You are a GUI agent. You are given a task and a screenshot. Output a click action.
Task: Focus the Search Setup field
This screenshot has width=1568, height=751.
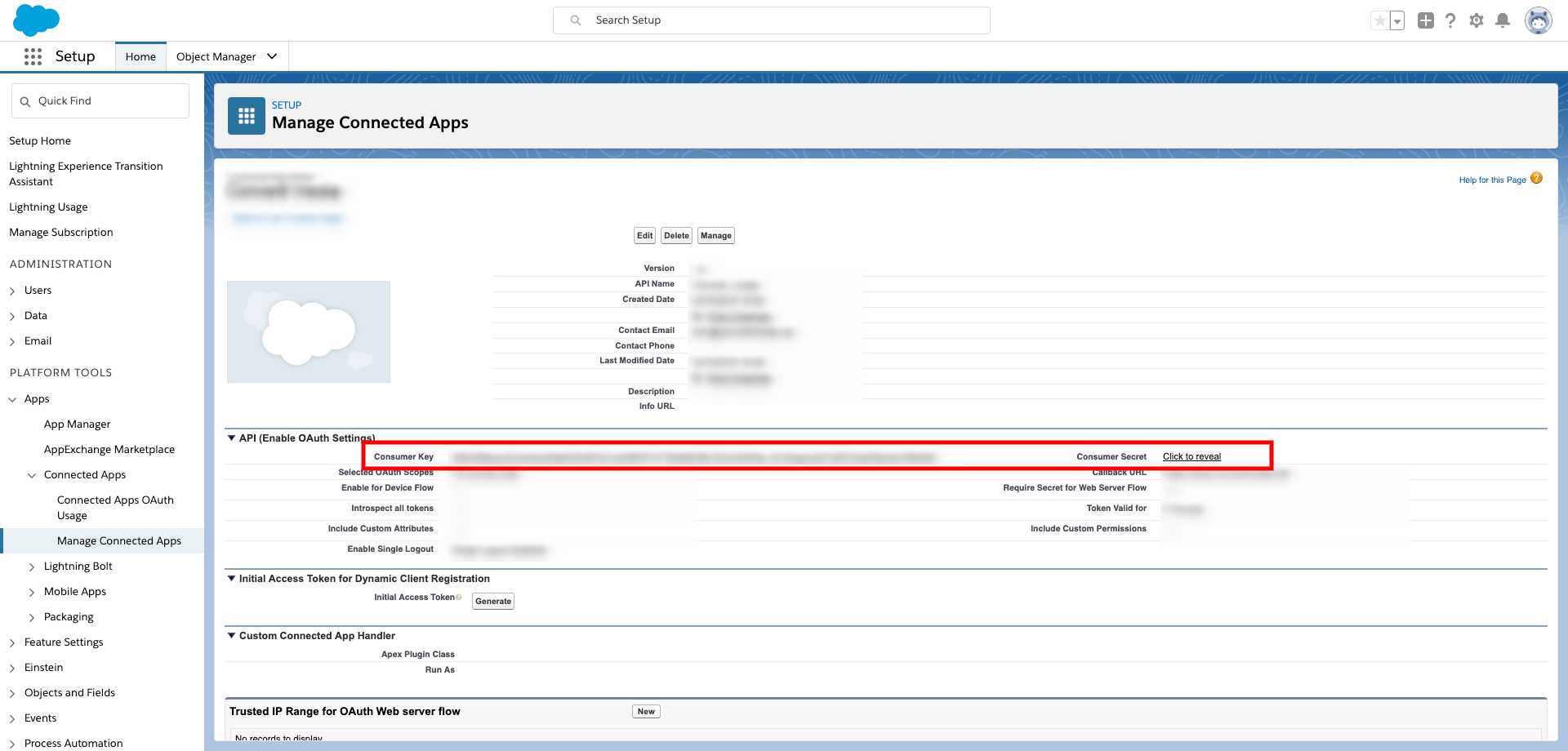(771, 20)
